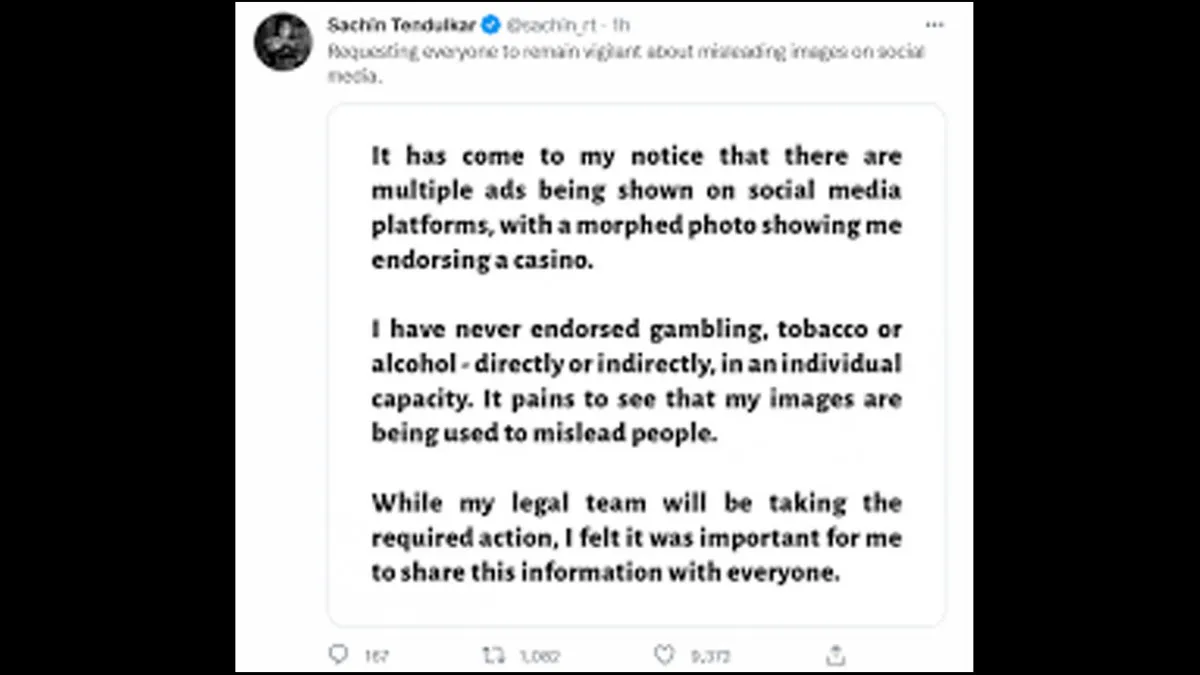Click Sachin Tendulkar's verified blue checkmark badge
This screenshot has height=675, width=1200.
489,24
